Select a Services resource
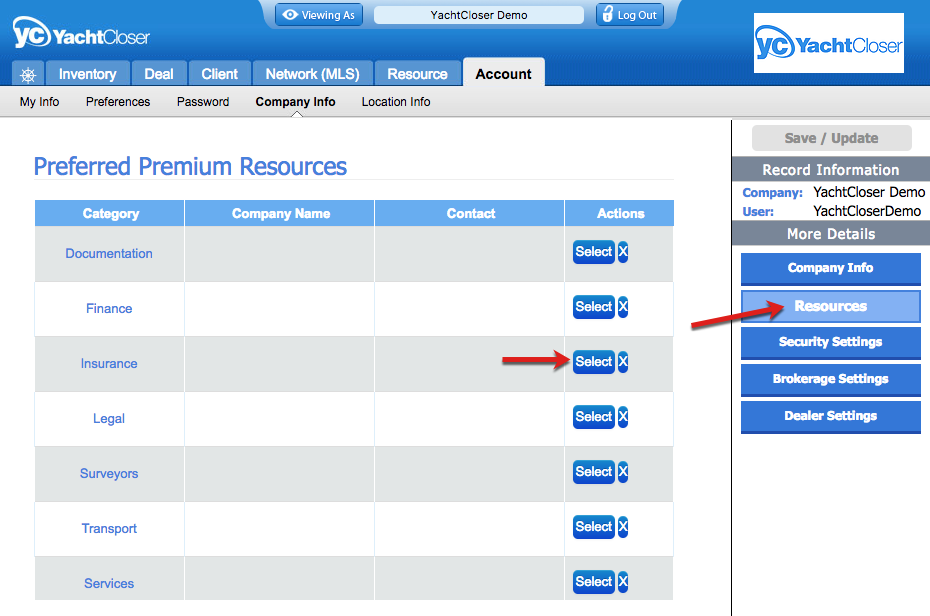Viewport: 930px width, 616px height. point(594,582)
